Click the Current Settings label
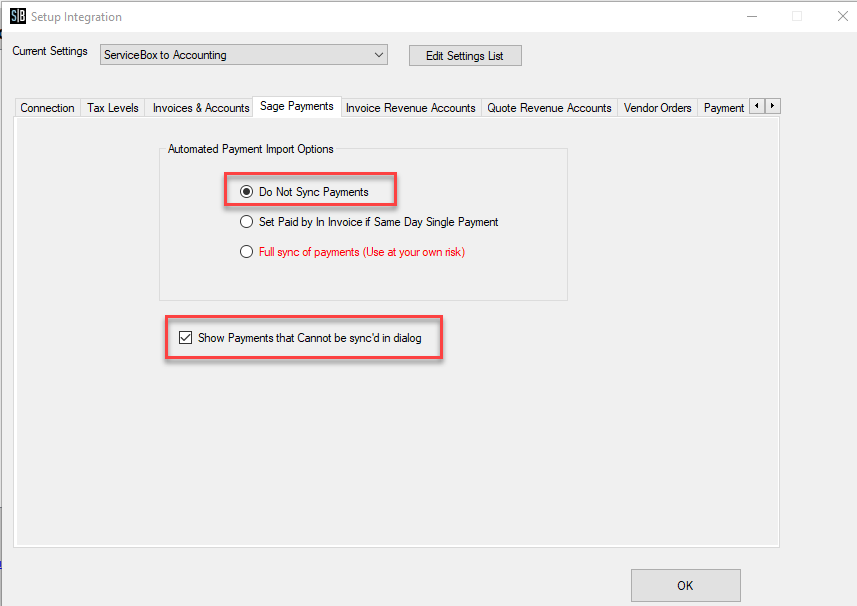The image size is (857, 606). 50,51
